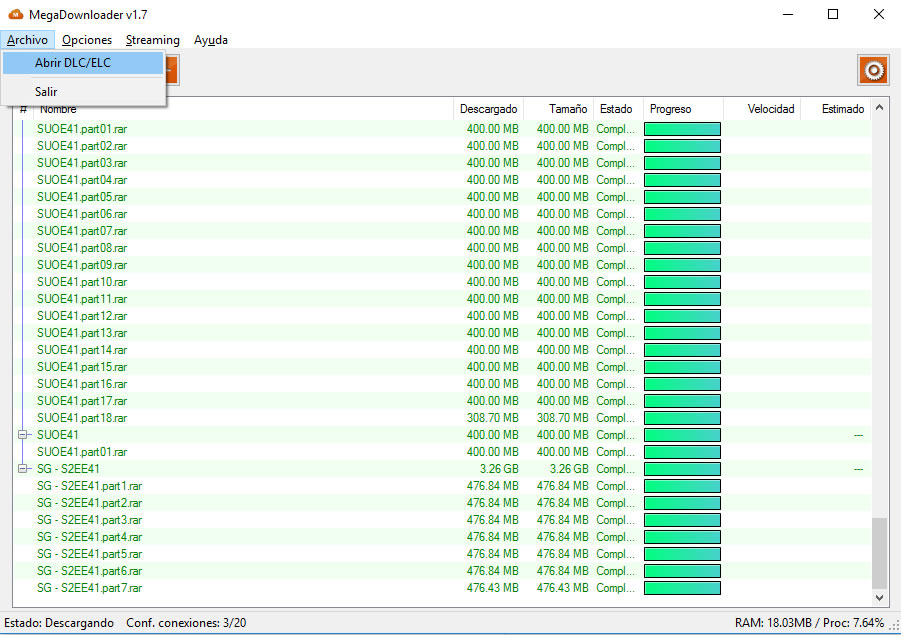
Task: Click progress bar of SG - S2EE41.part7.rar
Action: pyautogui.click(x=682, y=588)
